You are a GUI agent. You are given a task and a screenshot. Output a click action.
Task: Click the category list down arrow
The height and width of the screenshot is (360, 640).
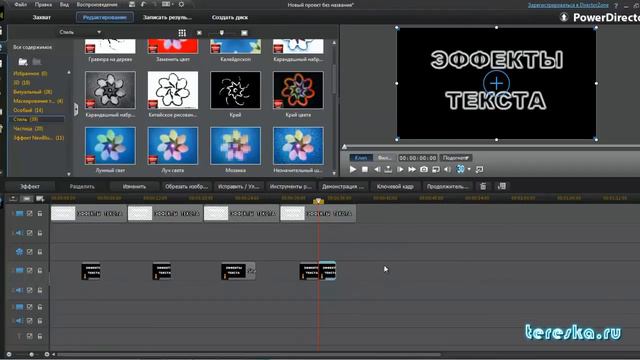[69, 174]
